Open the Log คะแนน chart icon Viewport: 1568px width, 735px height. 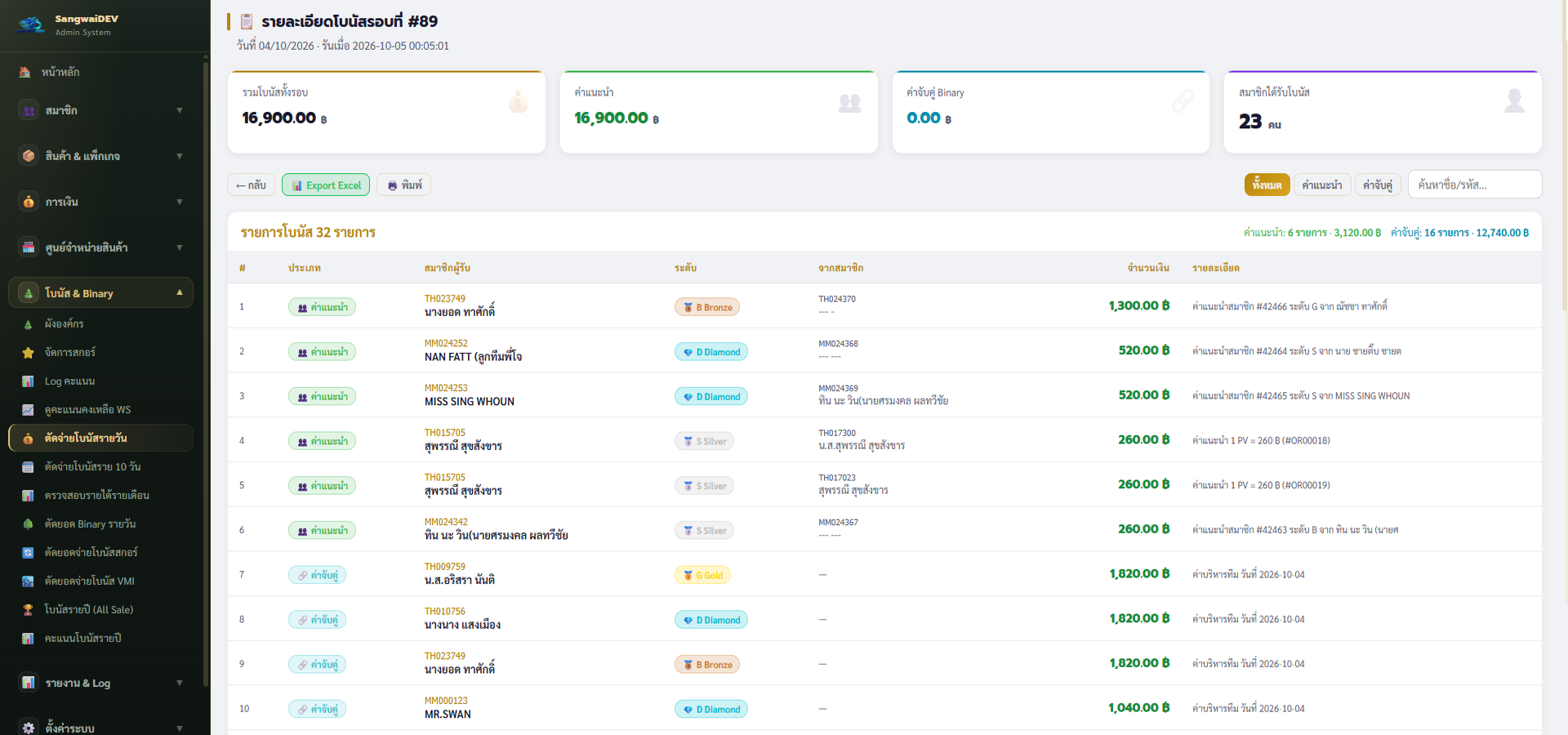[28, 381]
